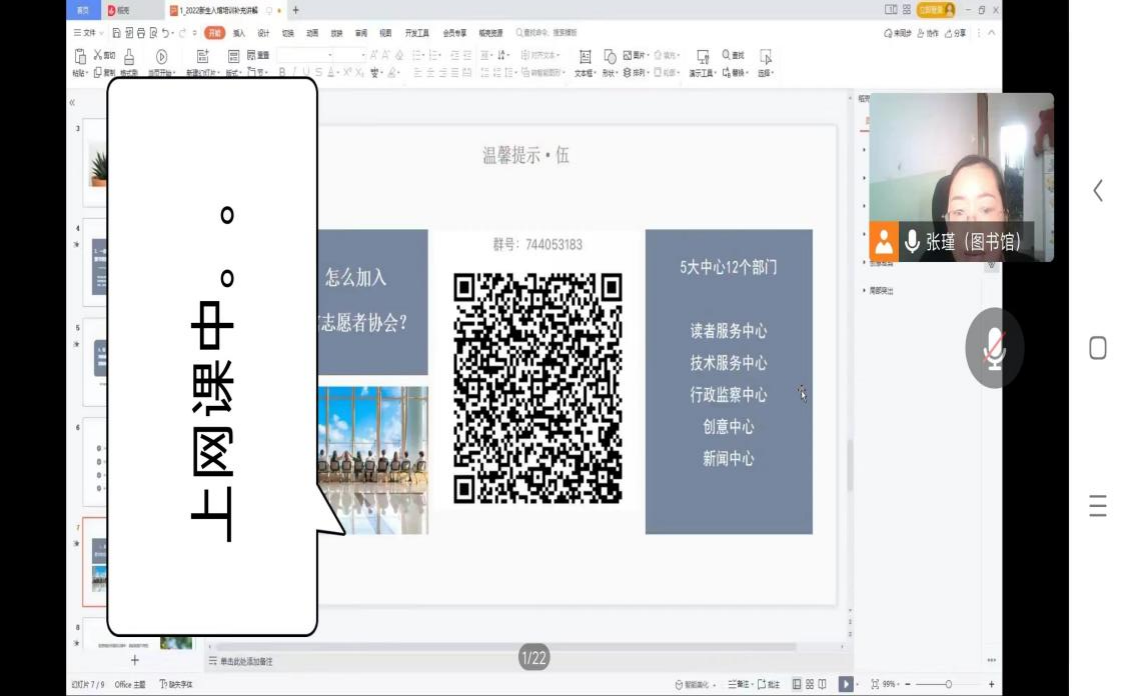The width and height of the screenshot is (1128, 696).
Task: Click the sync status (未同步) button
Action: [898, 33]
